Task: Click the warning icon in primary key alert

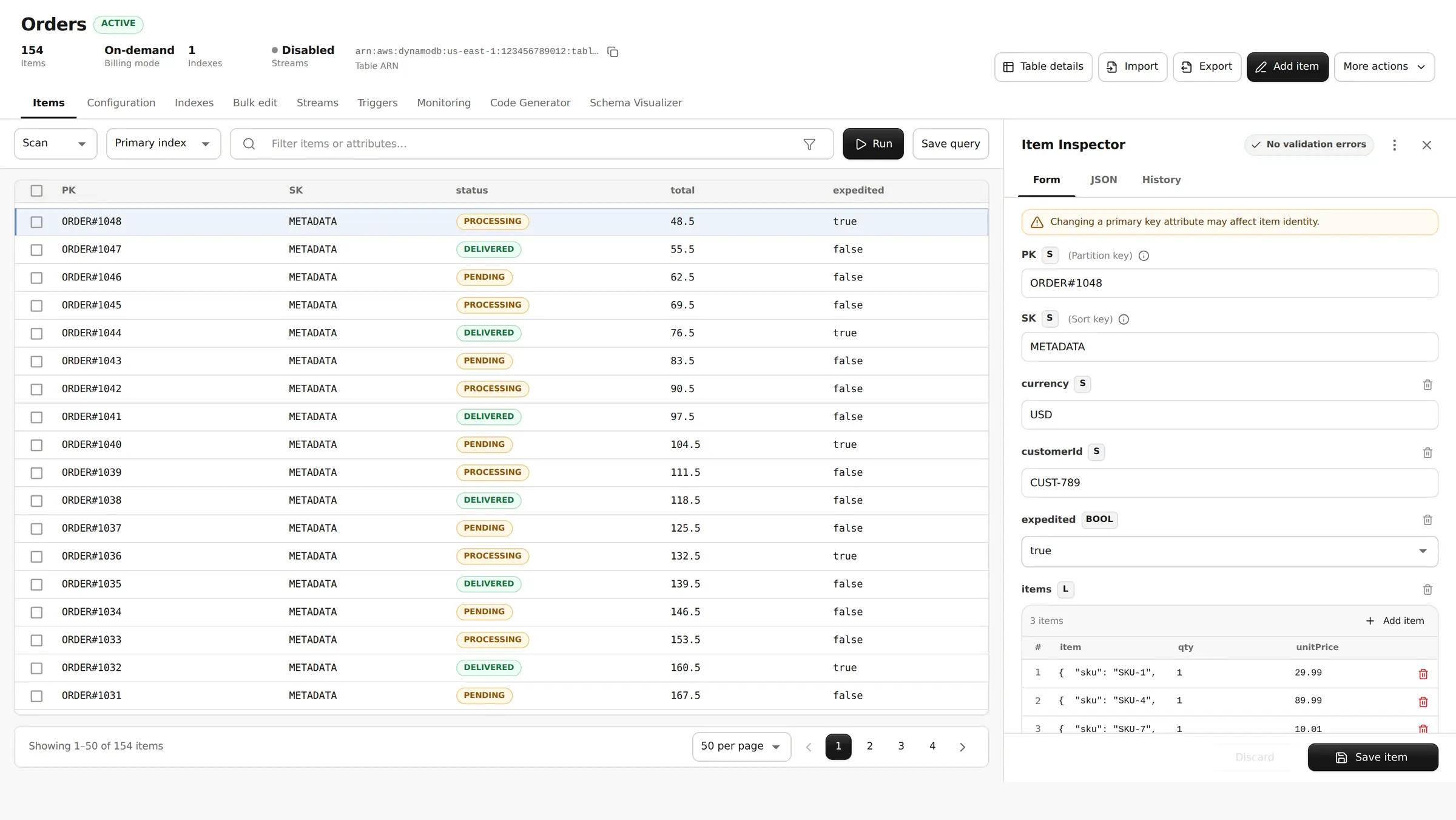Action: click(1037, 222)
